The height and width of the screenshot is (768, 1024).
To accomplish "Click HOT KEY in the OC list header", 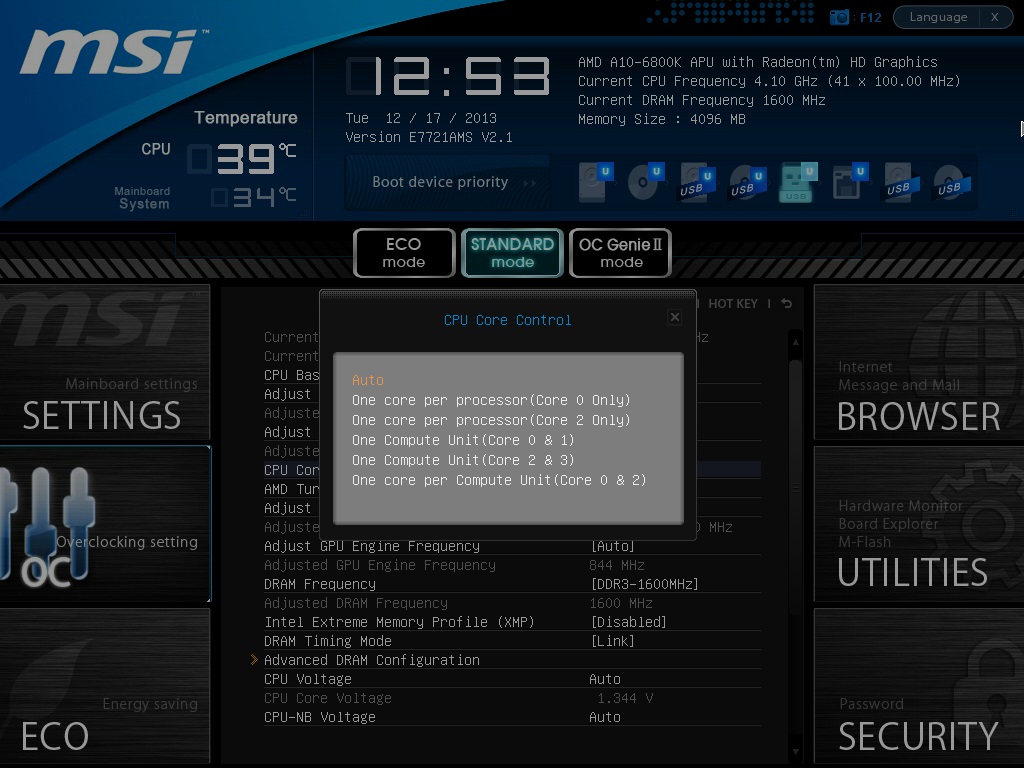I will (x=733, y=304).
